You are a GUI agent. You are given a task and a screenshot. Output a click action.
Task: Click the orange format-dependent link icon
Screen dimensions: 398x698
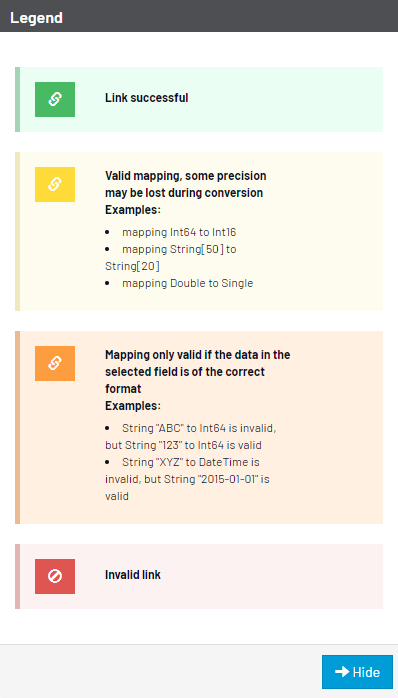point(55,363)
